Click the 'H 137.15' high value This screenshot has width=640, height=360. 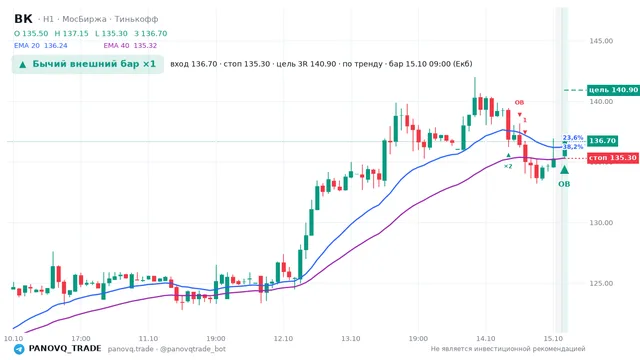pyautogui.click(x=71, y=33)
